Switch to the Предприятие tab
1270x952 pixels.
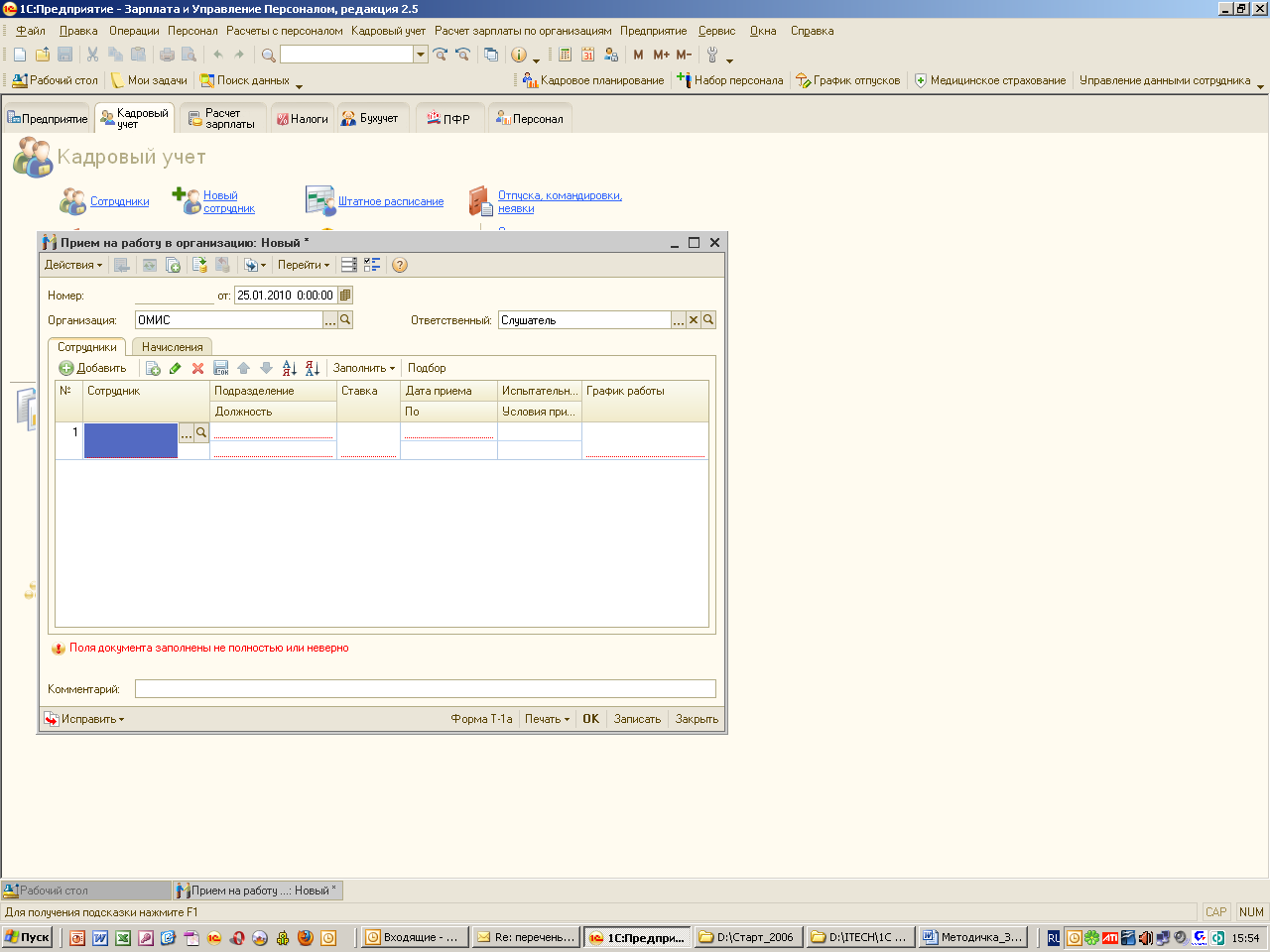tap(47, 118)
